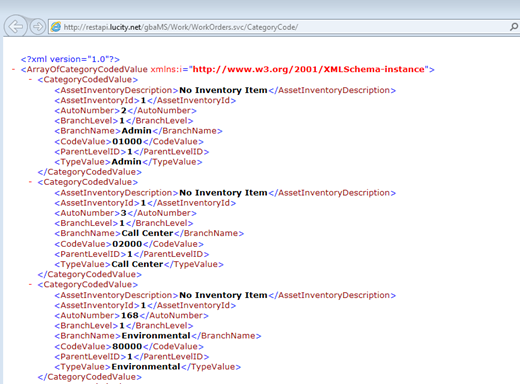520x384 pixels.
Task: Collapse the first CategoryCodedValue node (Admin)
Action: point(30,80)
